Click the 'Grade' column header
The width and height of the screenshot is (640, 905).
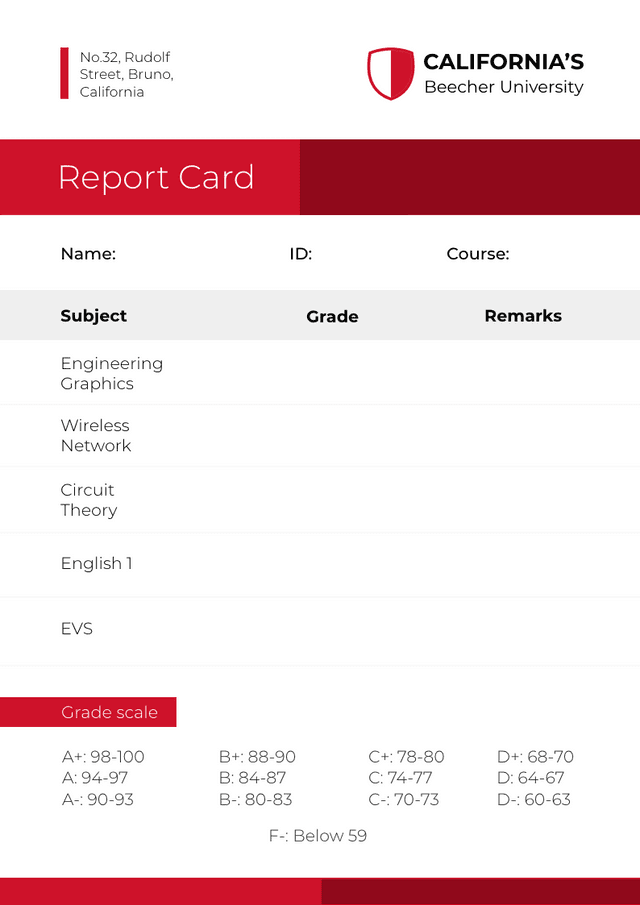(332, 316)
